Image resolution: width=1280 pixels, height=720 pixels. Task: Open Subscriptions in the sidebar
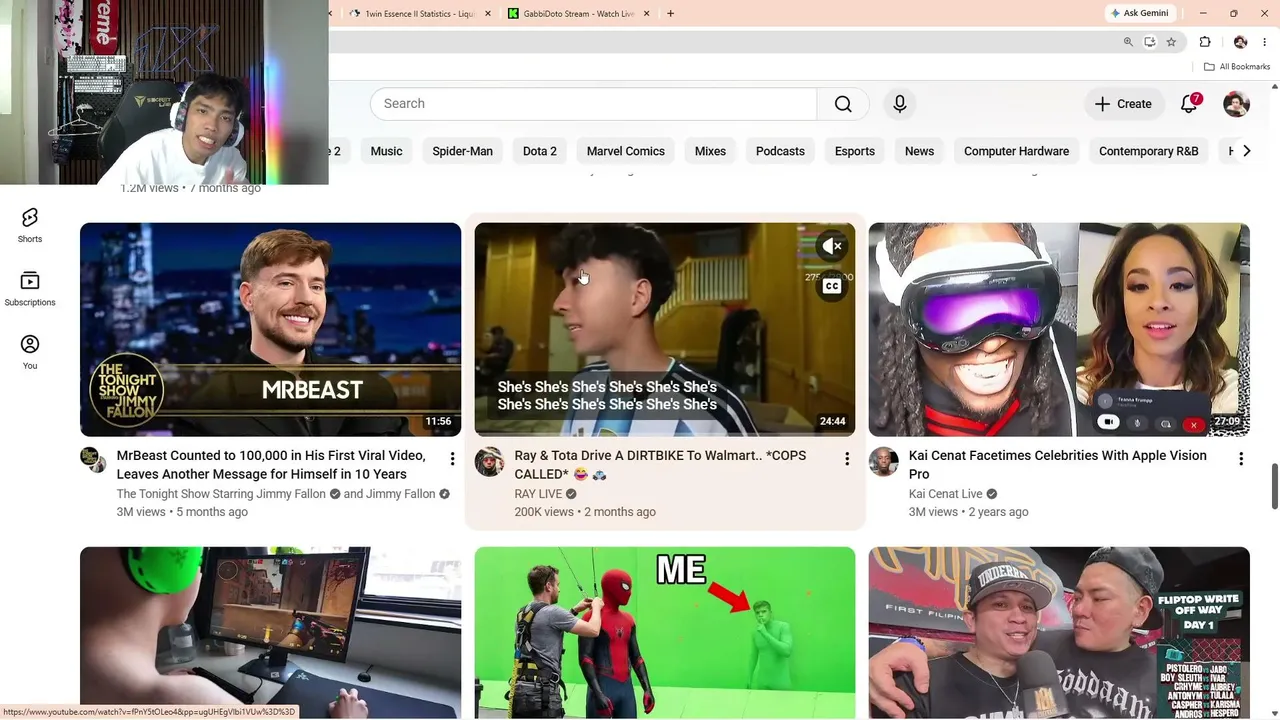tap(30, 288)
